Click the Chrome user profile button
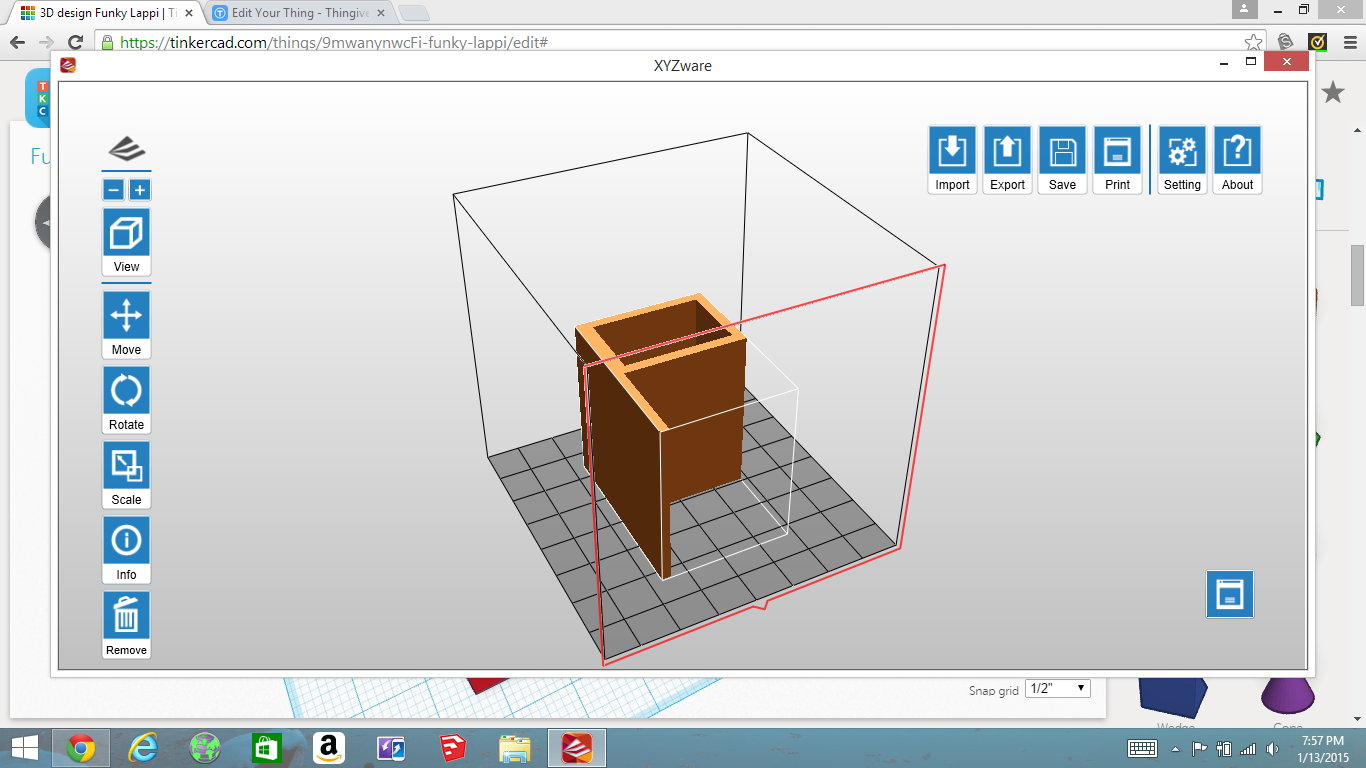Image resolution: width=1366 pixels, height=768 pixels. [x=1244, y=9]
